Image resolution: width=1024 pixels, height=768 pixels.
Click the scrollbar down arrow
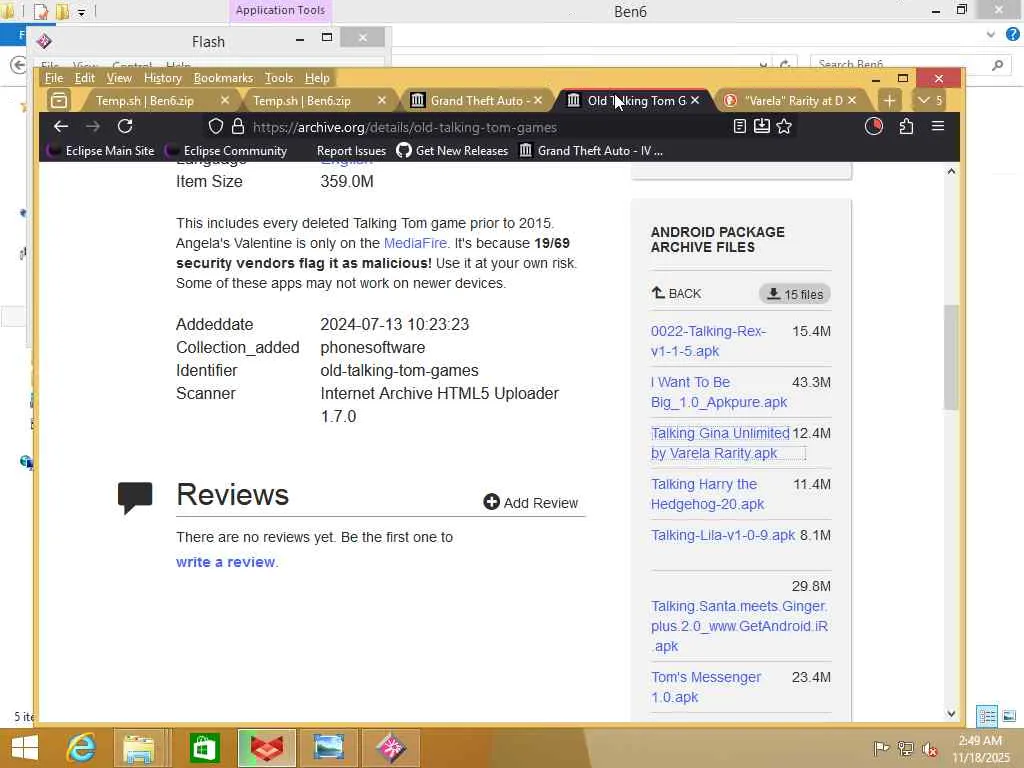[951, 714]
